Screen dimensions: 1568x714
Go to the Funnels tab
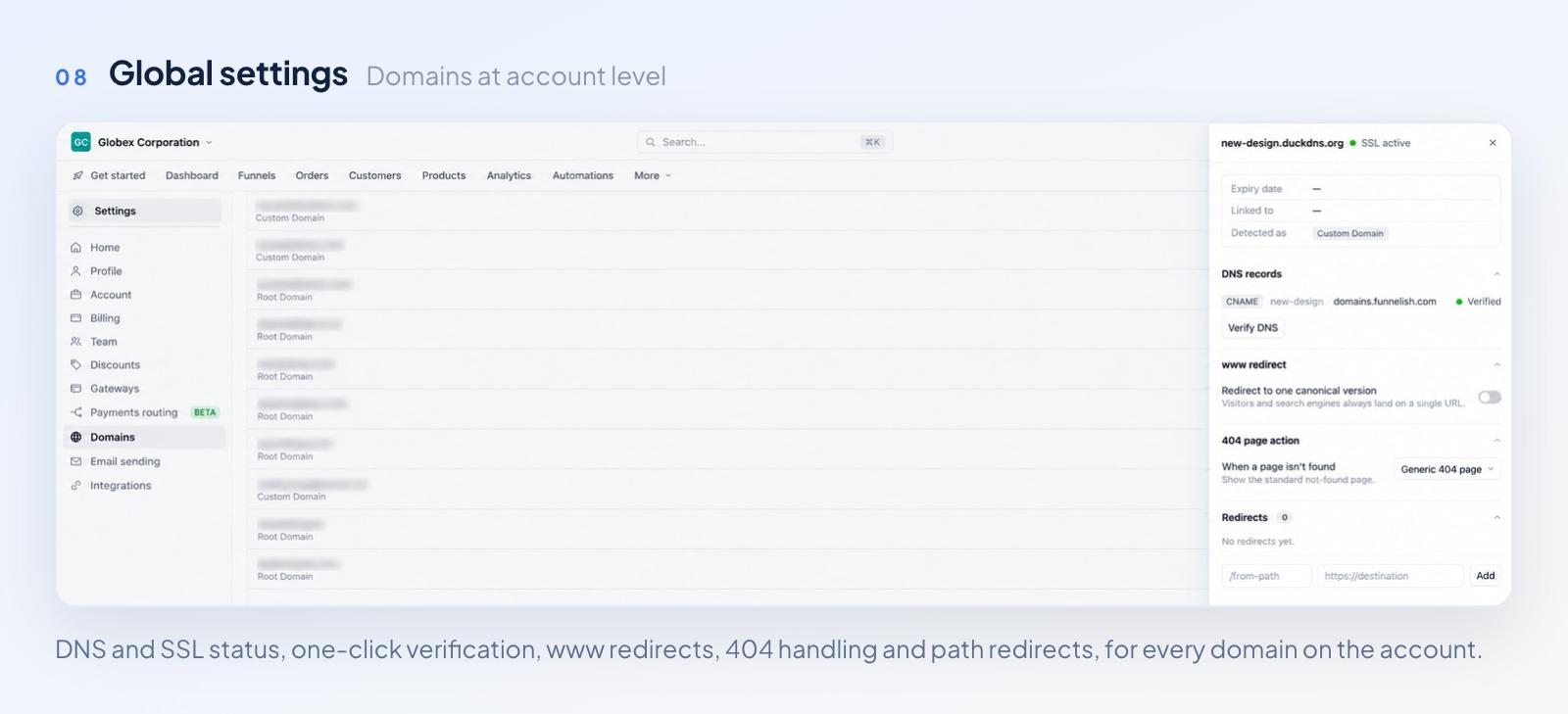(257, 175)
